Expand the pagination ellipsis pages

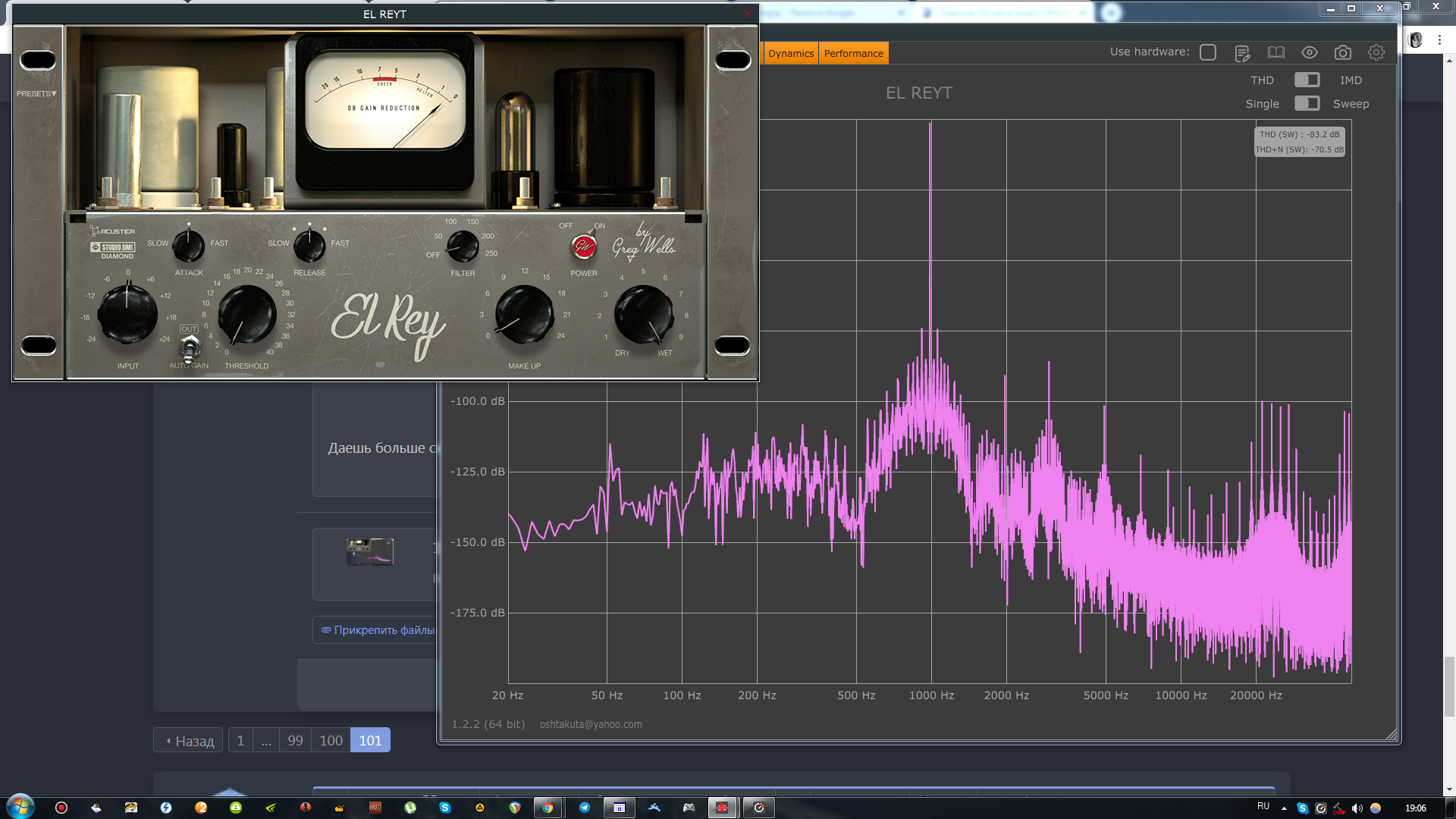[x=266, y=740]
